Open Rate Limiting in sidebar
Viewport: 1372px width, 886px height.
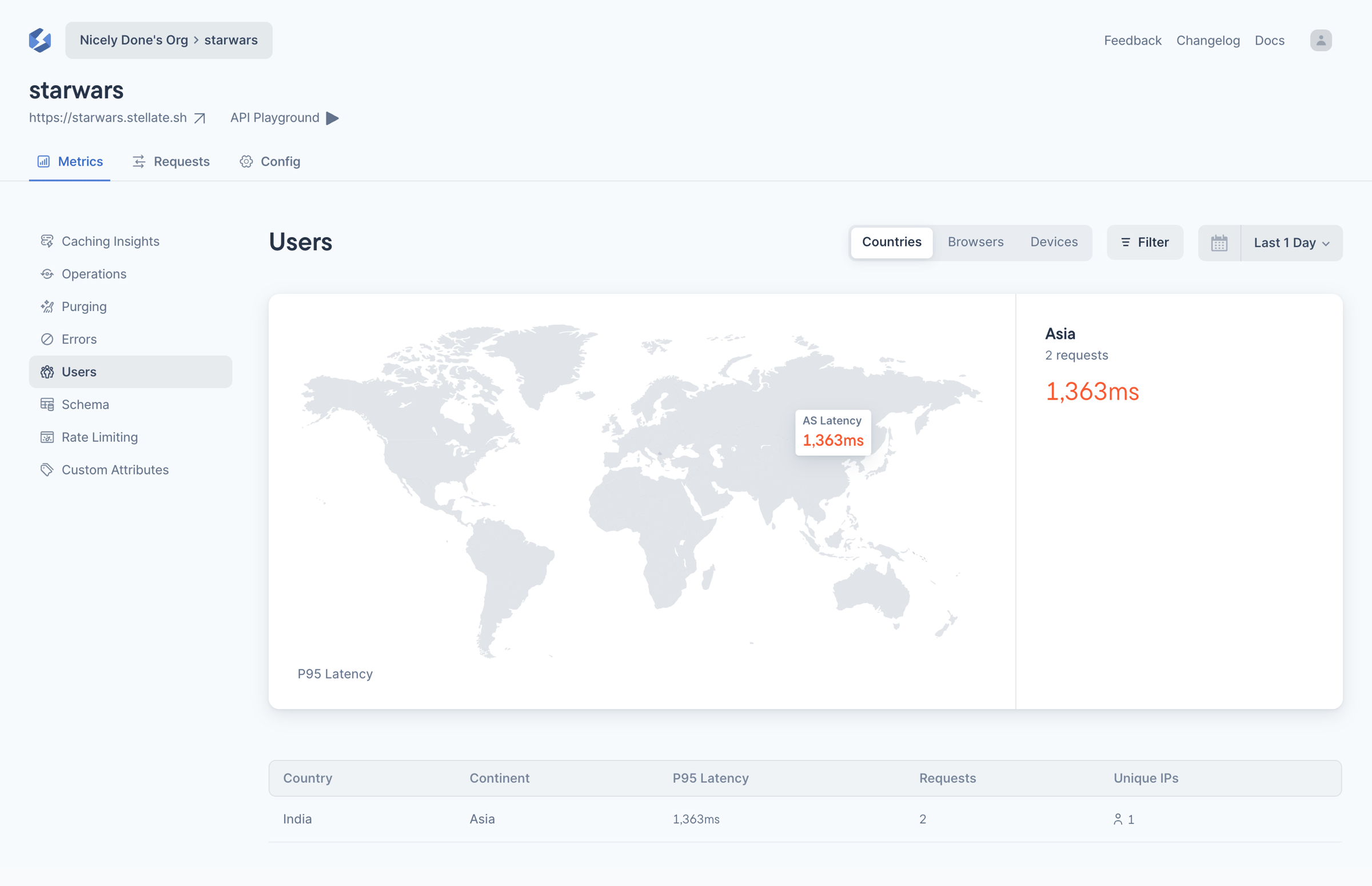(x=130, y=437)
